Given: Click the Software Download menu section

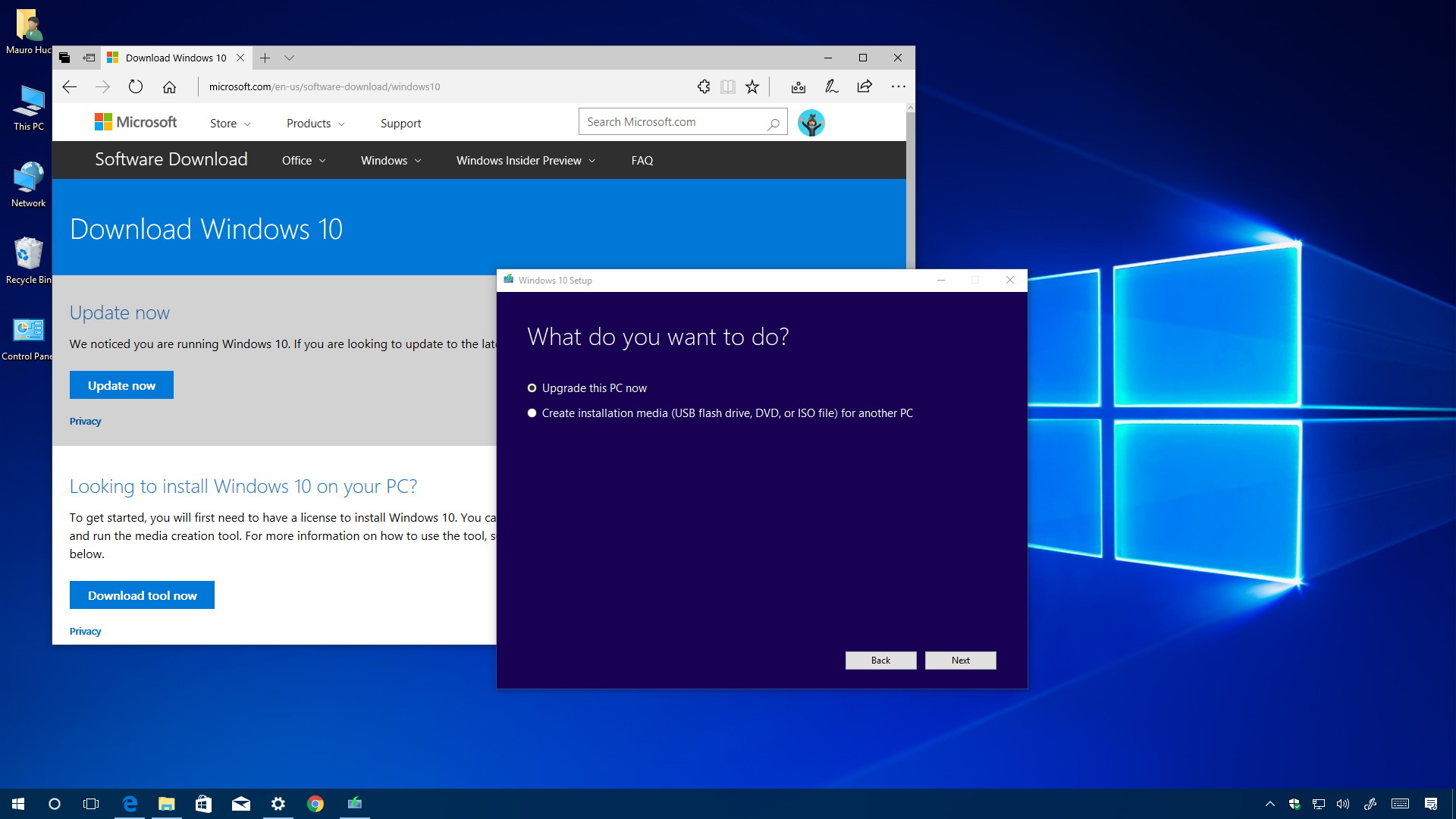Looking at the screenshot, I should (x=172, y=160).
